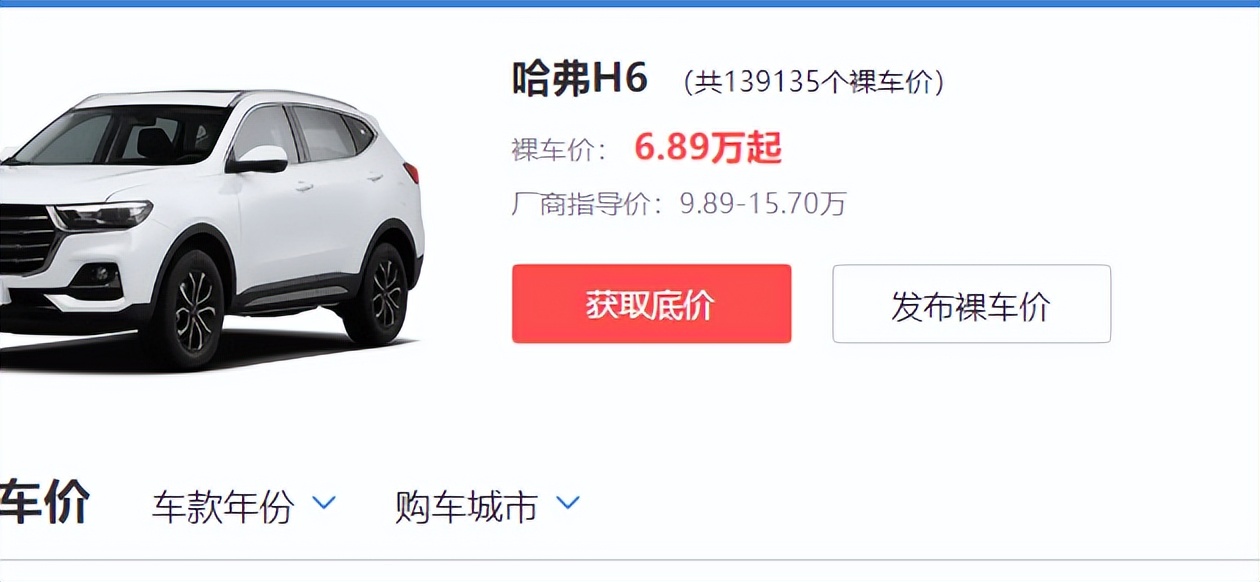This screenshot has width=1260, height=582.
Task: Select the 9.89-15.70万 guide price range
Action: tap(763, 205)
